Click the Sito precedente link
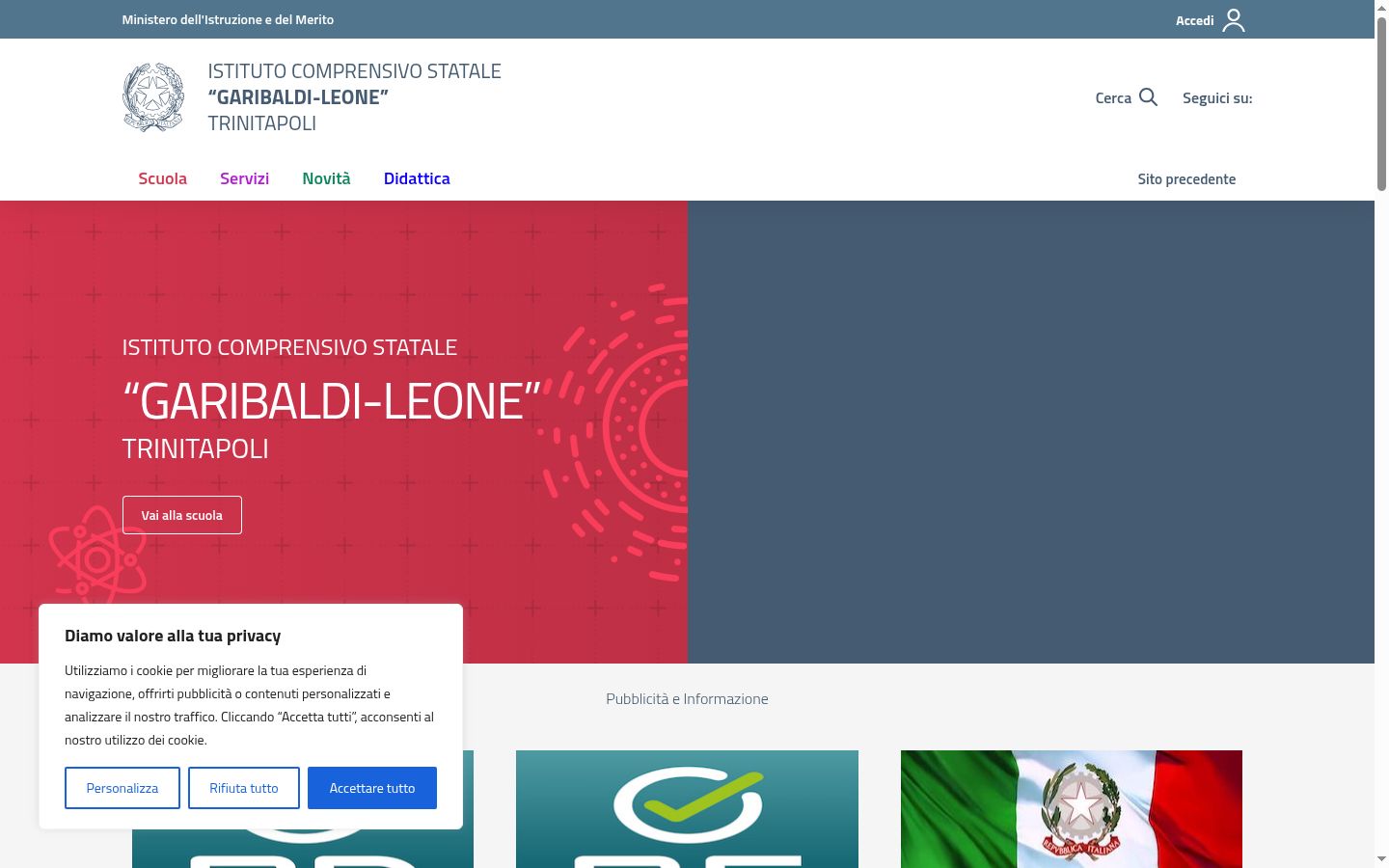This screenshot has width=1389, height=868. coord(1186,179)
